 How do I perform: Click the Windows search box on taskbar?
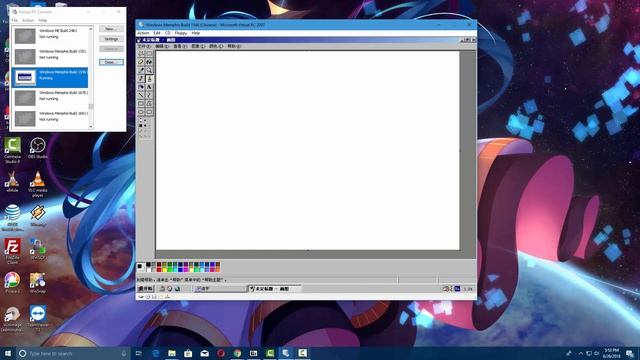coord(73,353)
